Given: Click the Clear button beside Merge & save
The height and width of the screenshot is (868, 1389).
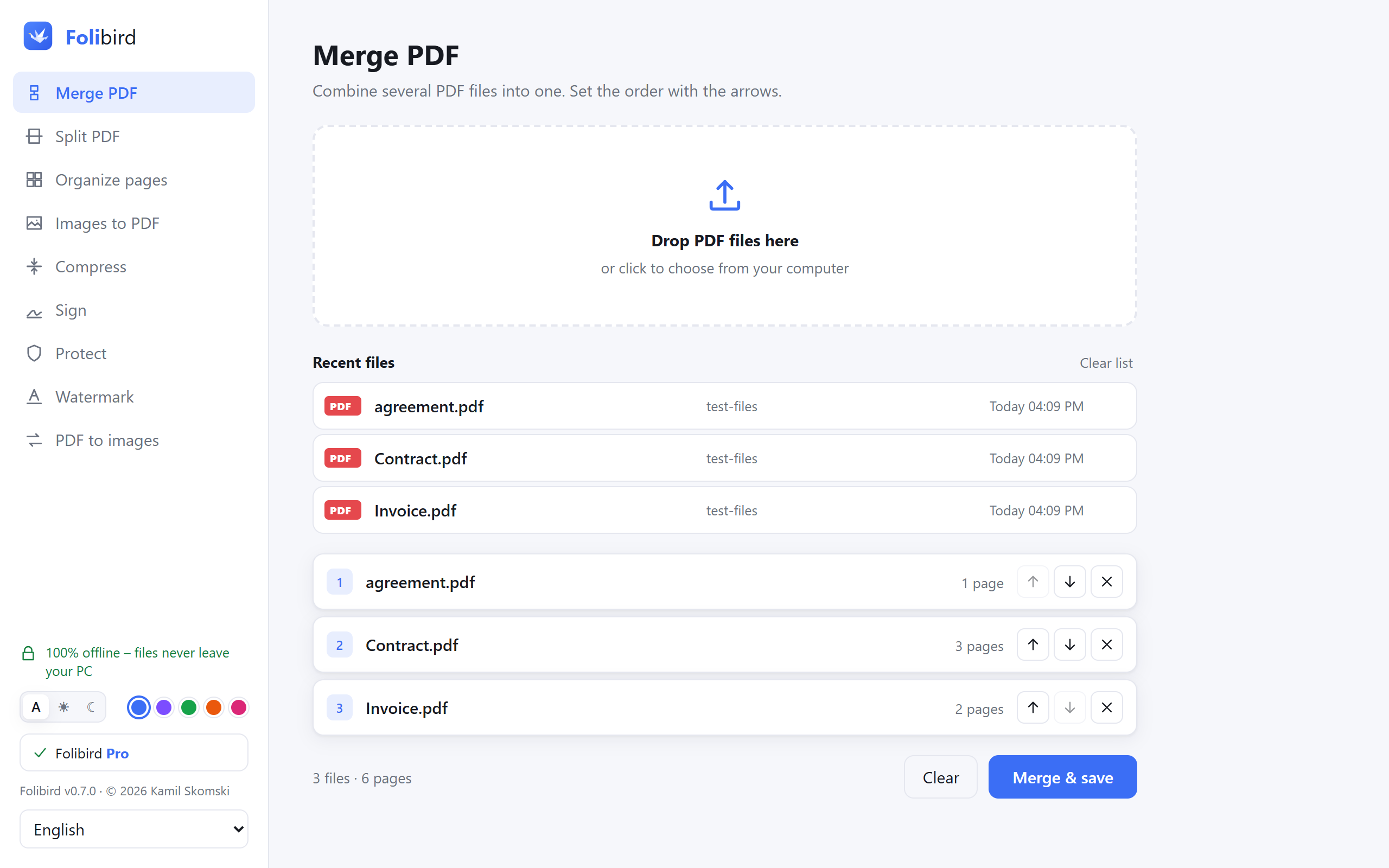Looking at the screenshot, I should coord(940,777).
